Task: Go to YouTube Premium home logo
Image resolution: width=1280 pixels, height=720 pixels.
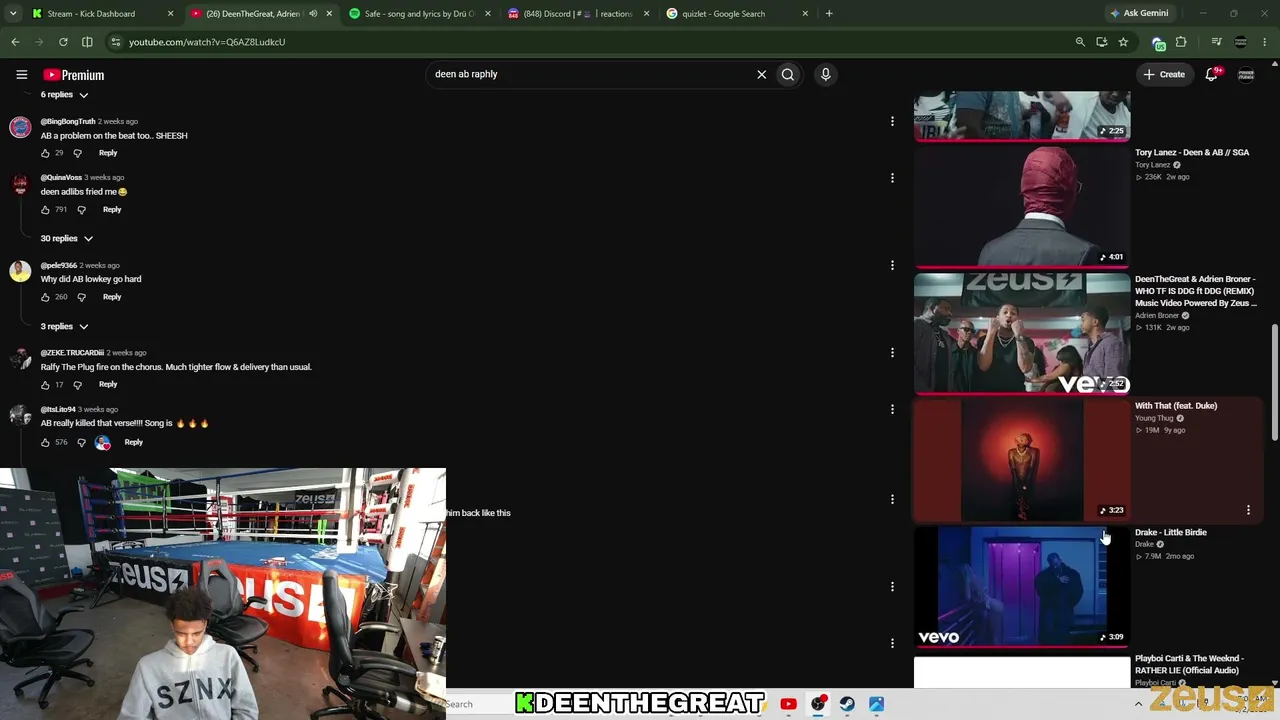Action: pos(73,75)
